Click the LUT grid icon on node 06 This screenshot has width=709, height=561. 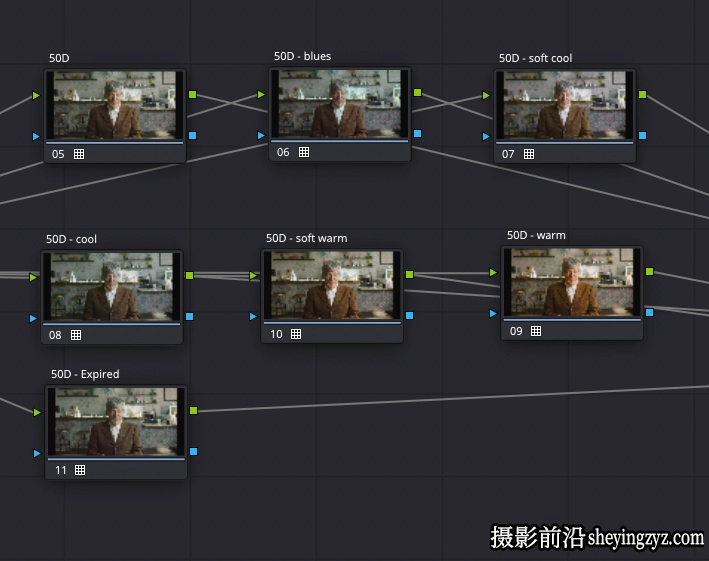[304, 152]
